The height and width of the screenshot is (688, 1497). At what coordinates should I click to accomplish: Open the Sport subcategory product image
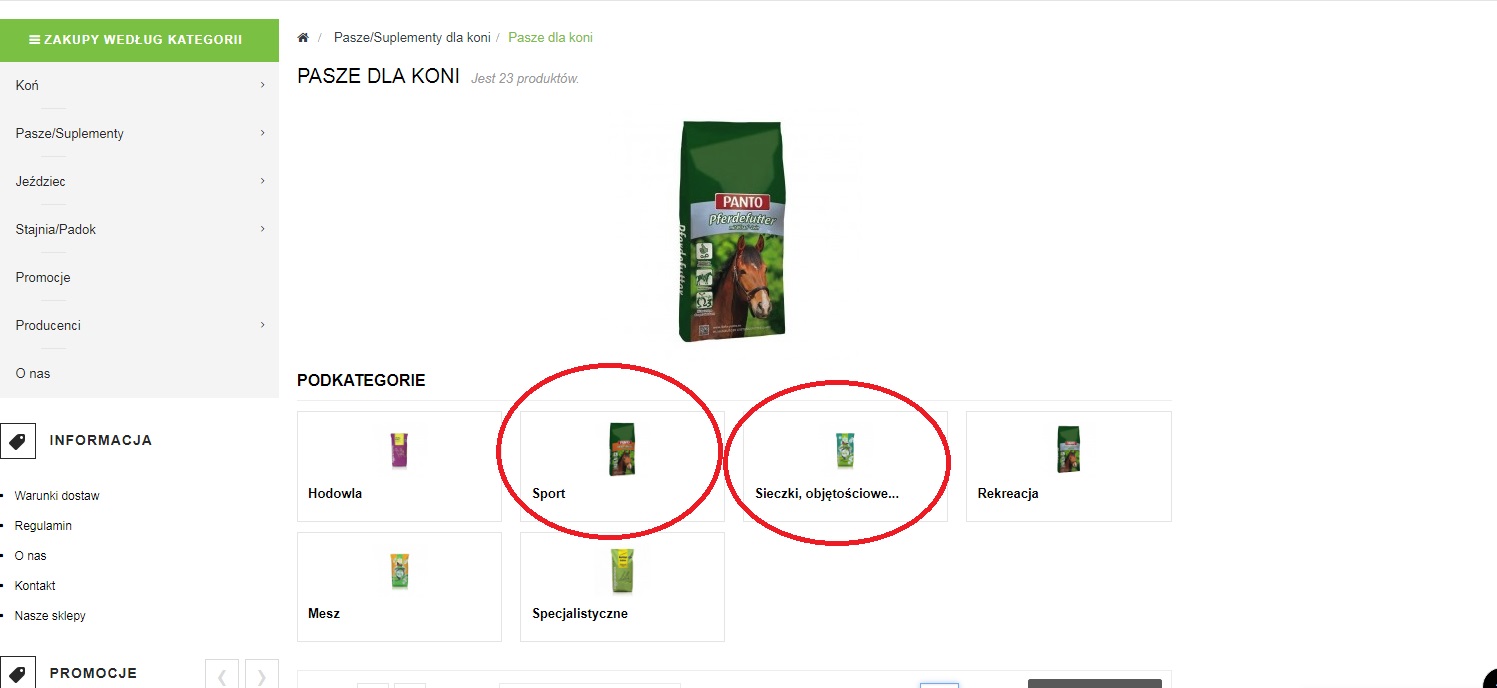click(622, 449)
